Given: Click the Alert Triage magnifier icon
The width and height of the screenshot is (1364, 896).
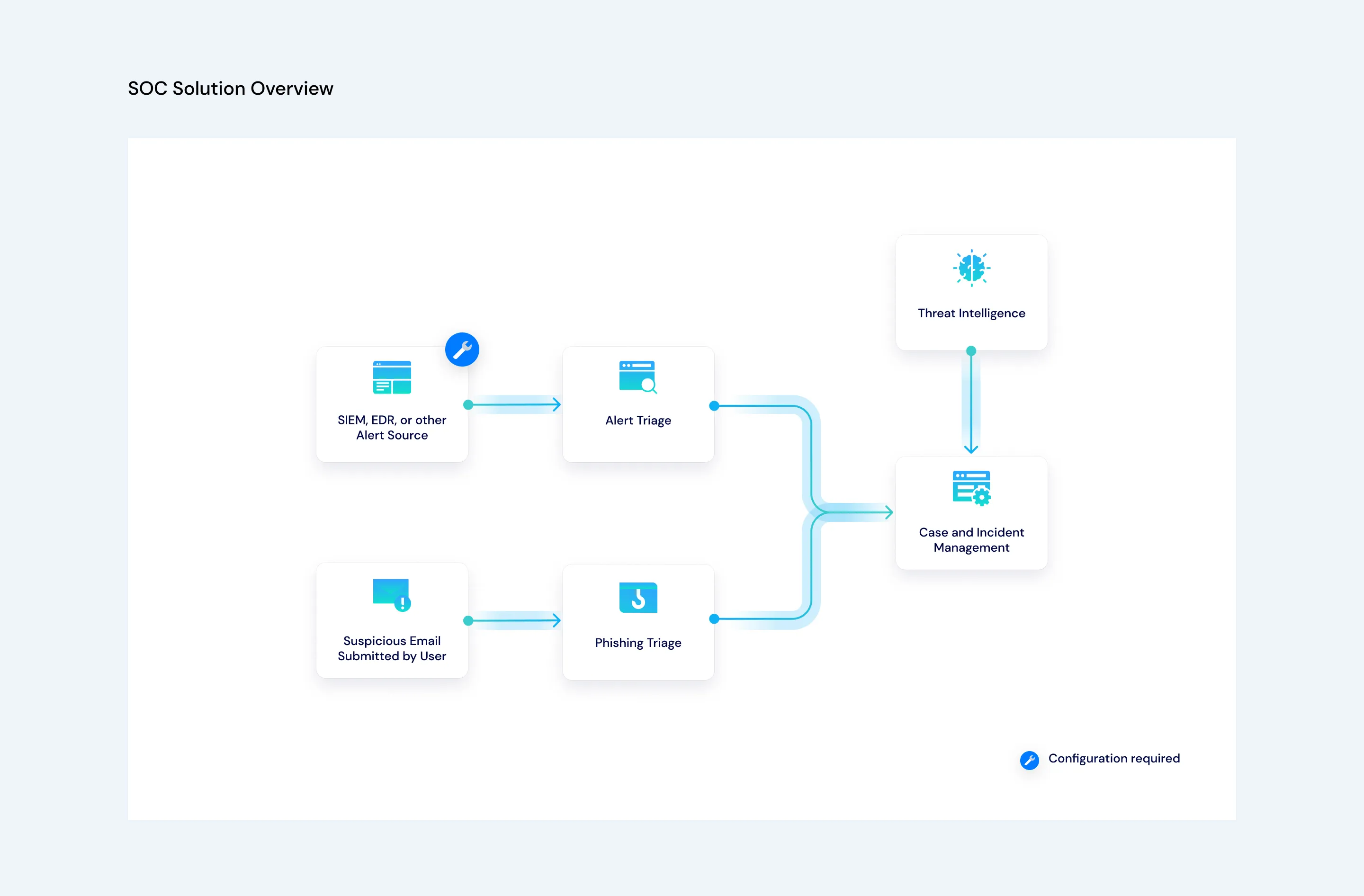Looking at the screenshot, I should coord(638,377).
